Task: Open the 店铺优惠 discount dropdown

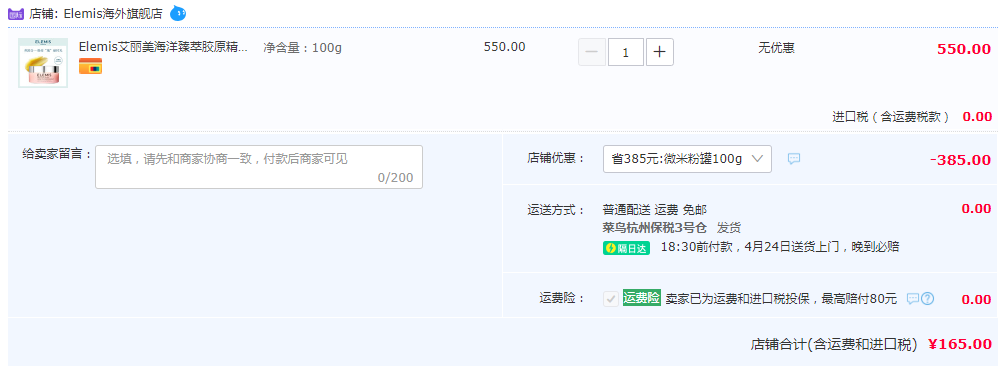Action: [x=687, y=159]
